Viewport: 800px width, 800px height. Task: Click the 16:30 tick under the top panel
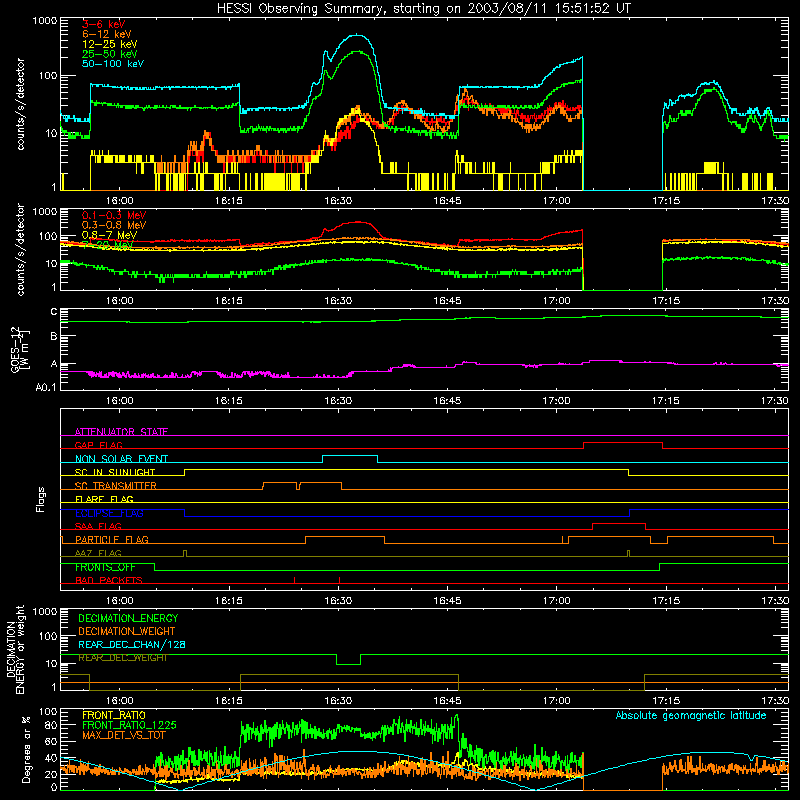338,201
